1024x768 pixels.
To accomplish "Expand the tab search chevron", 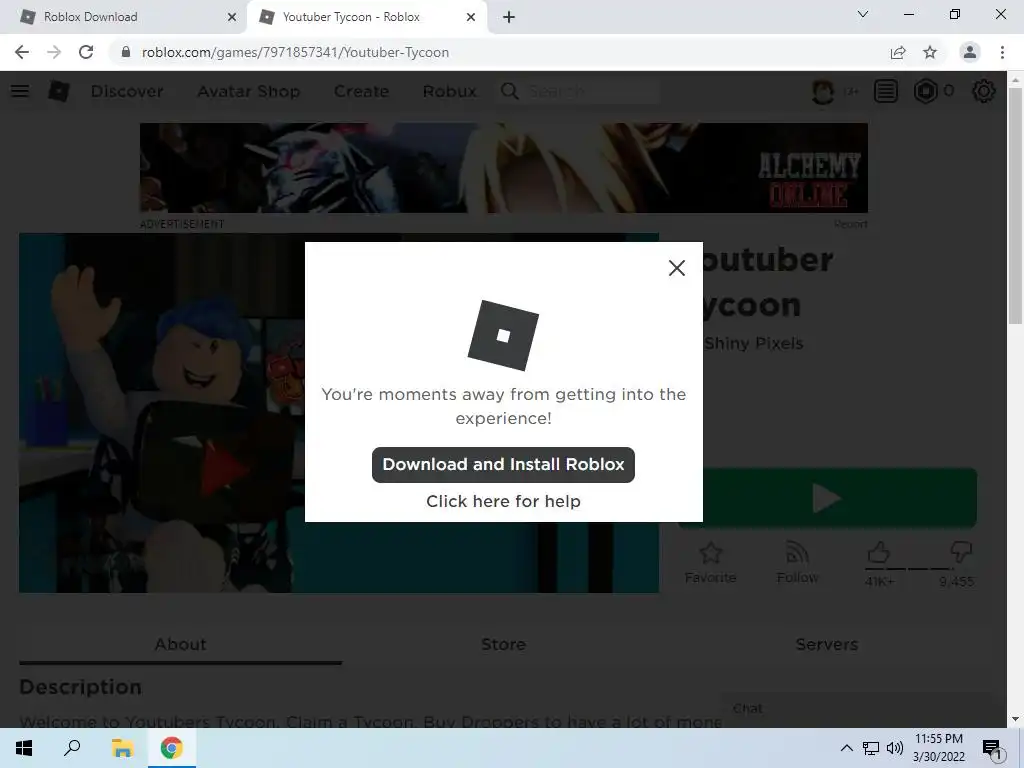I will [x=863, y=14].
